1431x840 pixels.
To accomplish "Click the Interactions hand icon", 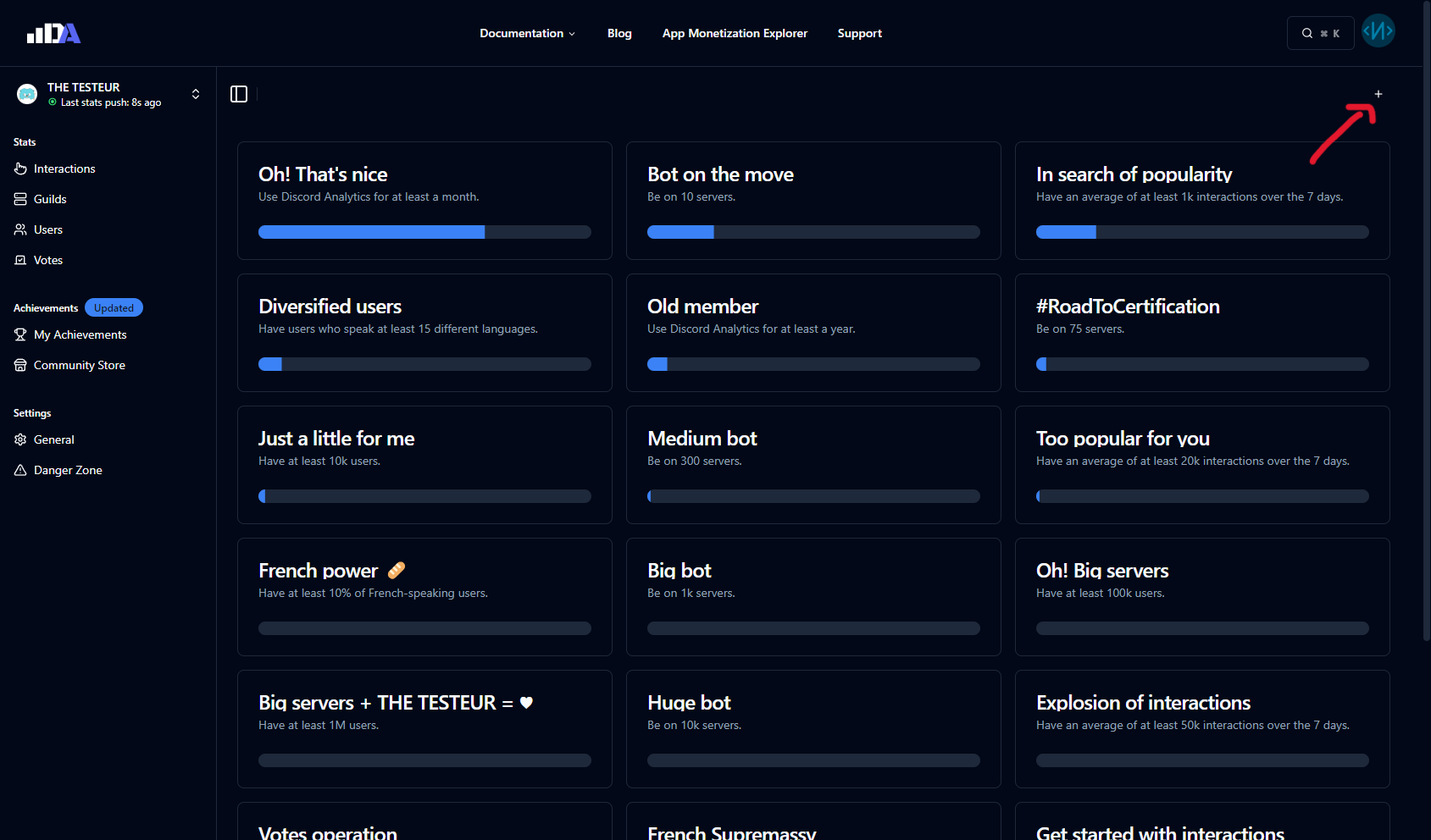I will coord(20,169).
